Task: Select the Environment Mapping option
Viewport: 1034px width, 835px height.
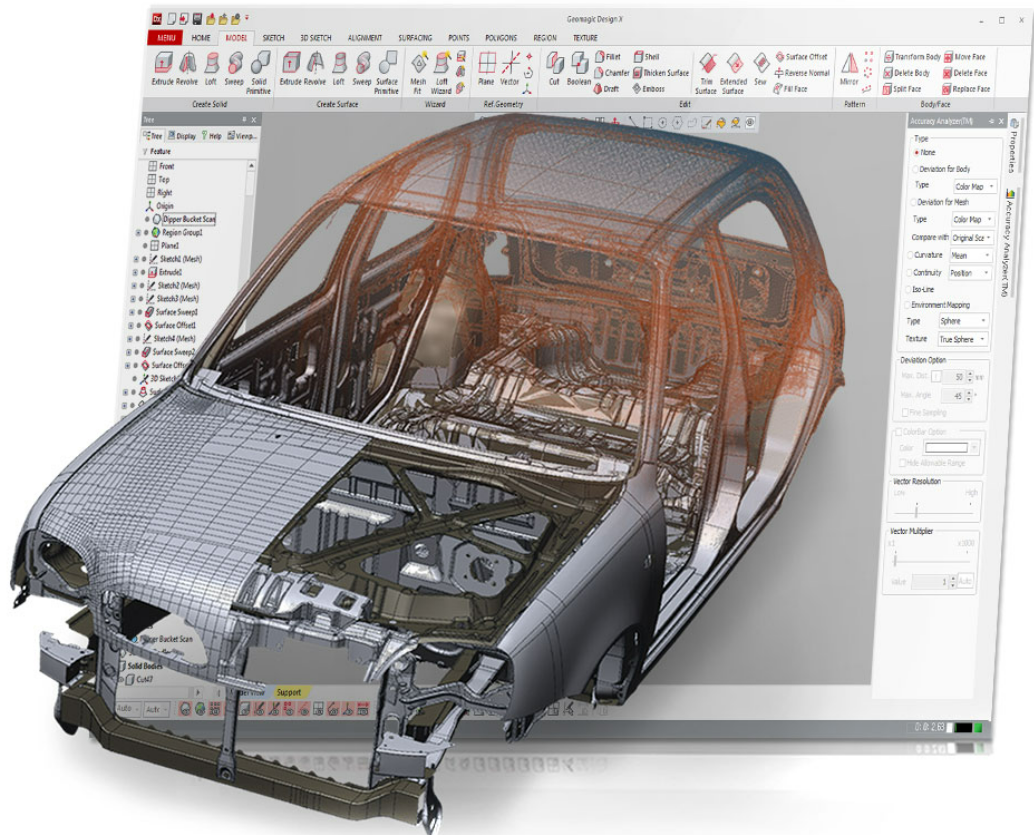Action: pyautogui.click(x=906, y=305)
